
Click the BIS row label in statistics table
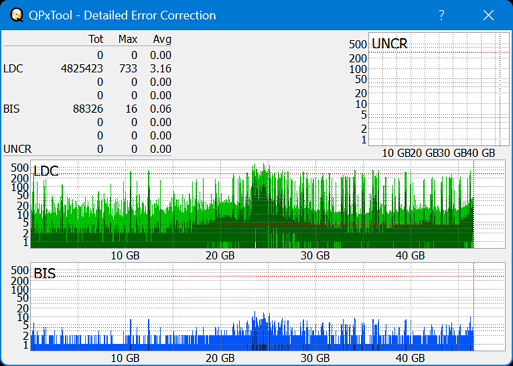coord(11,109)
